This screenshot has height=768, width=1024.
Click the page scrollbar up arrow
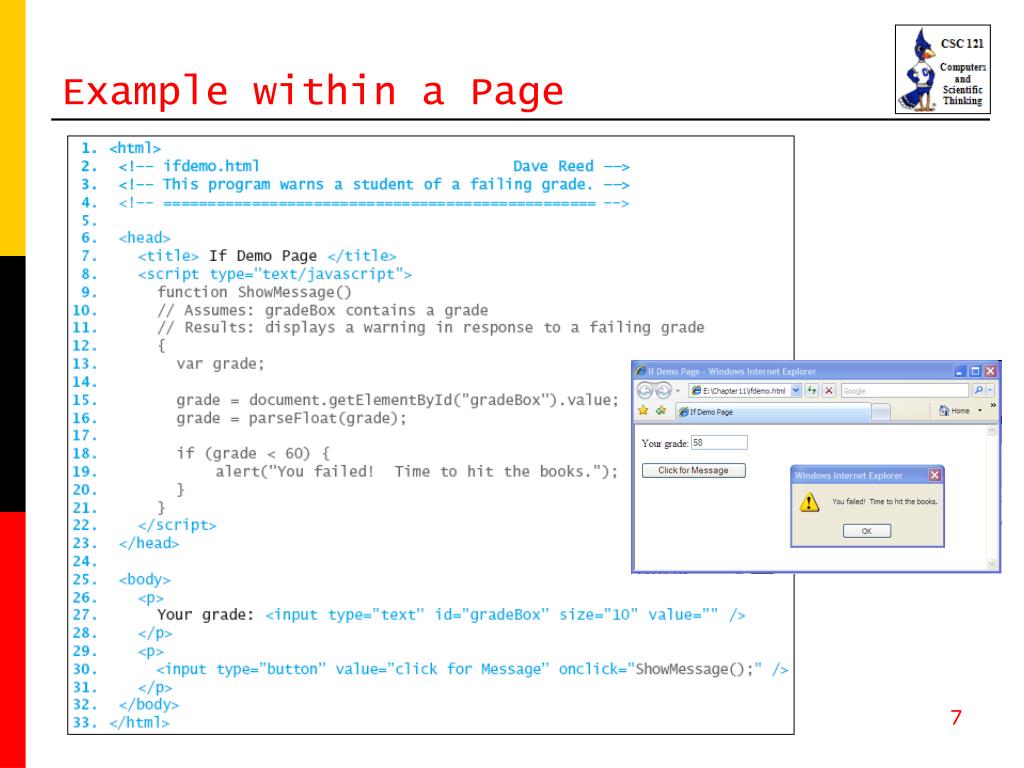click(x=992, y=431)
